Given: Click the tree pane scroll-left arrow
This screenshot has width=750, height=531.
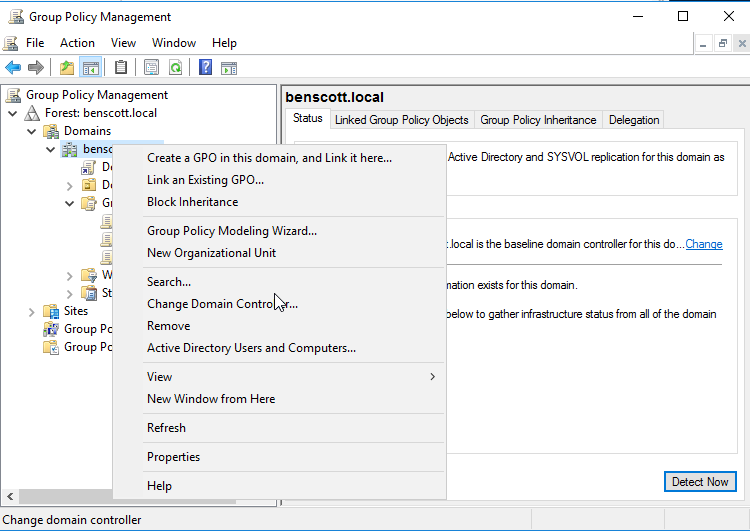Looking at the screenshot, I should pyautogui.click(x=10, y=497).
